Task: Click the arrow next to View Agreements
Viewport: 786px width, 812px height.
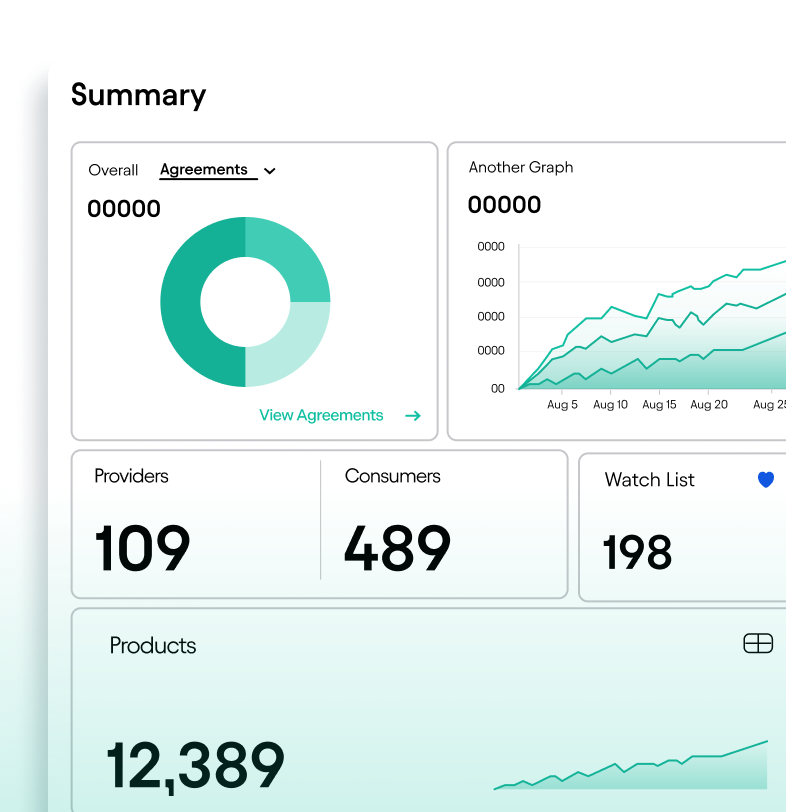Action: click(x=413, y=415)
